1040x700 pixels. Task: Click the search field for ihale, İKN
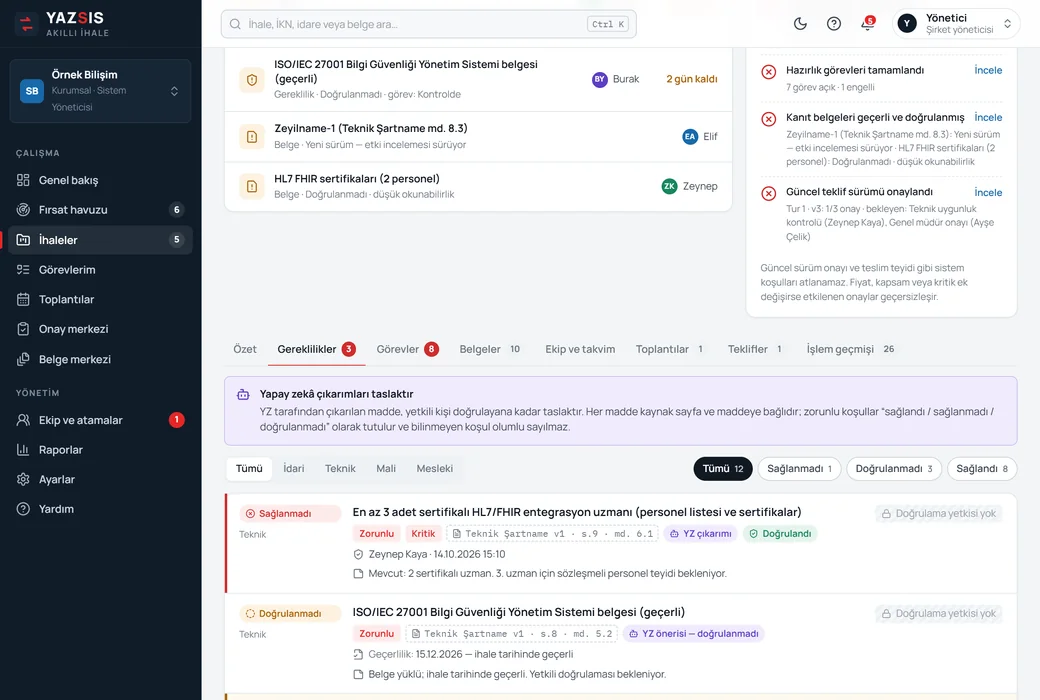coord(428,24)
